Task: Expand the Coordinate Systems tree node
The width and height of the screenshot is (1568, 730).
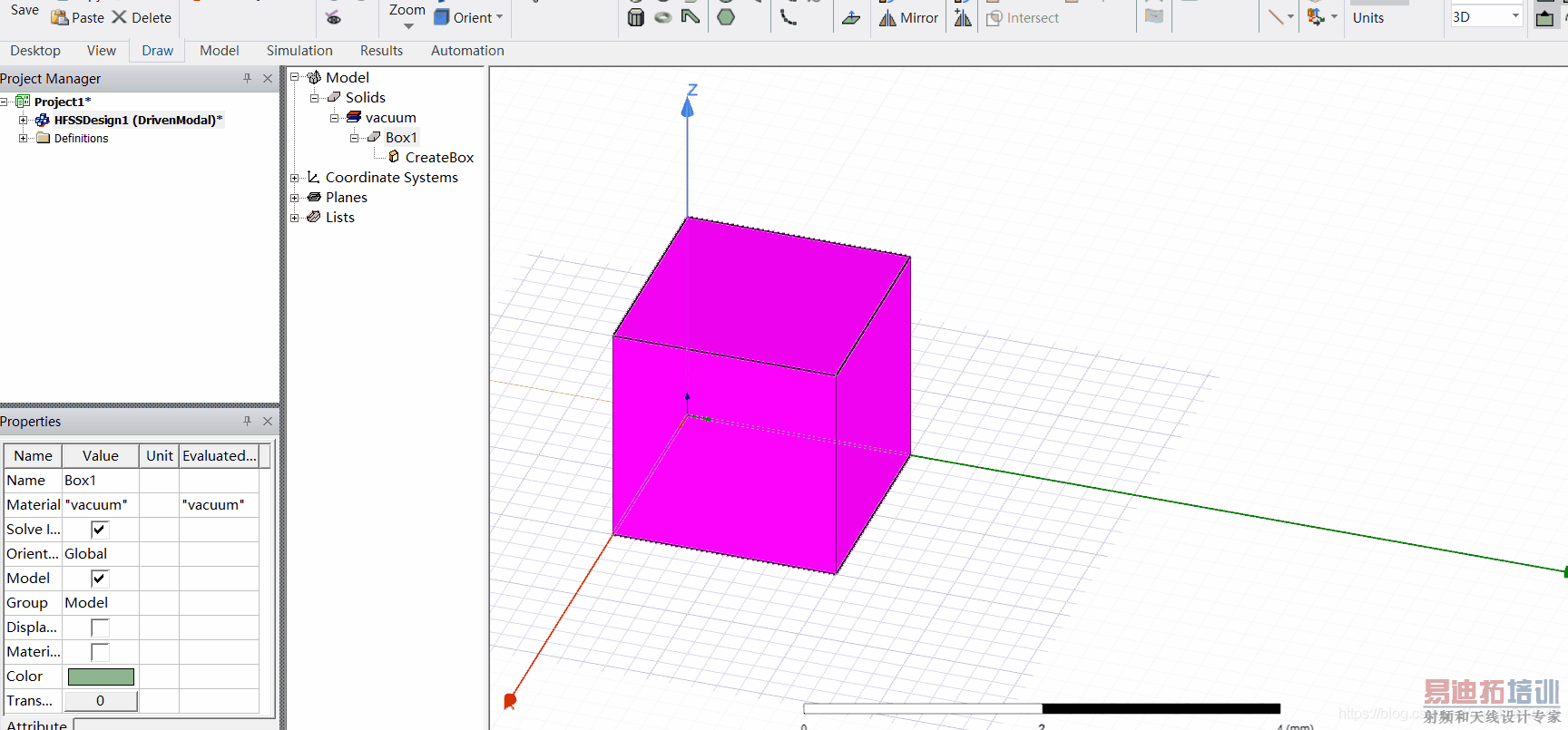Action: (295, 178)
